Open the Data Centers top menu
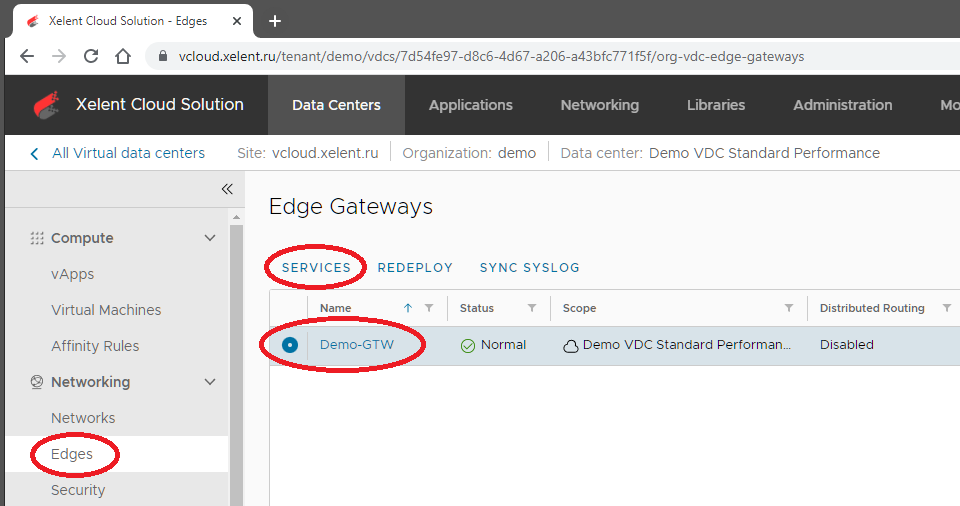Viewport: 960px width, 506px height. [x=336, y=105]
